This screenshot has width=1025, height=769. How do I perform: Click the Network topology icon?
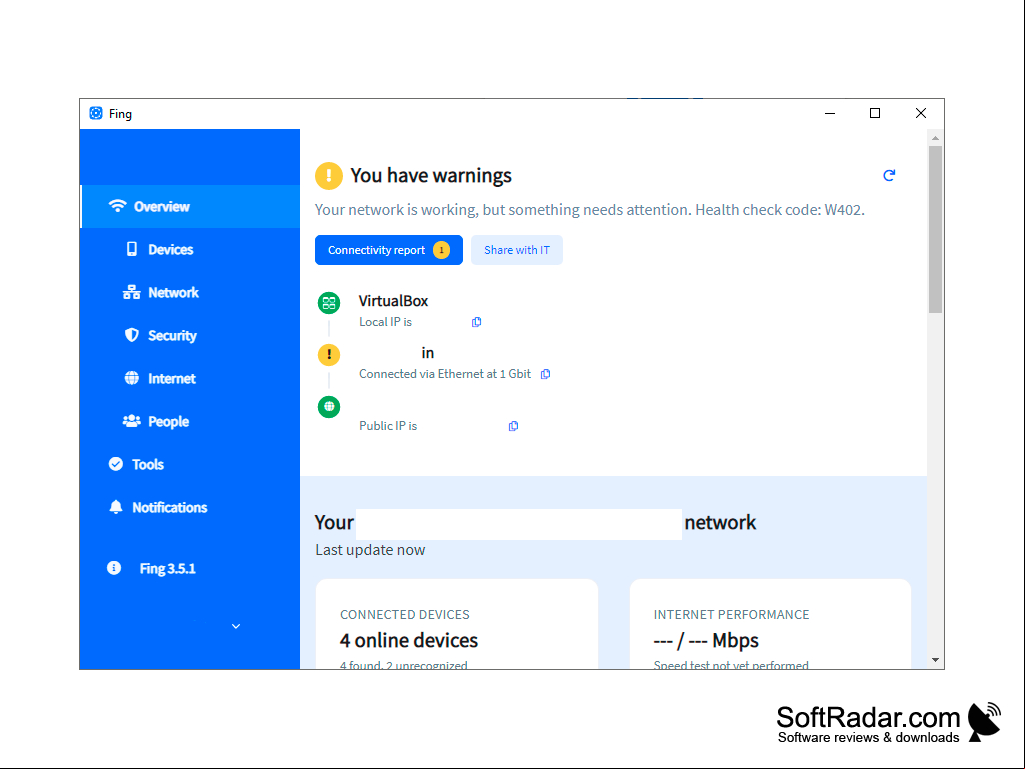click(131, 292)
